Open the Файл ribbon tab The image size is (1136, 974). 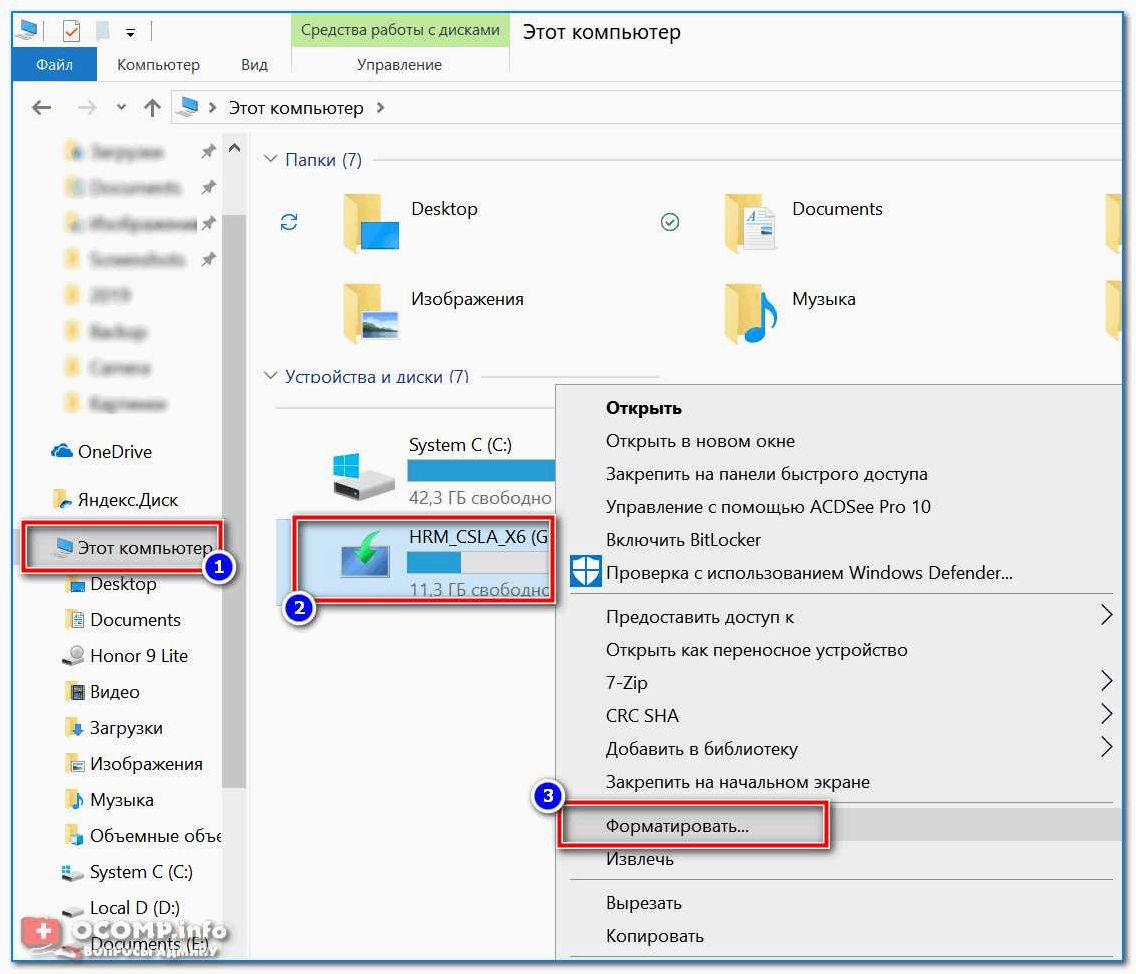tap(54, 64)
